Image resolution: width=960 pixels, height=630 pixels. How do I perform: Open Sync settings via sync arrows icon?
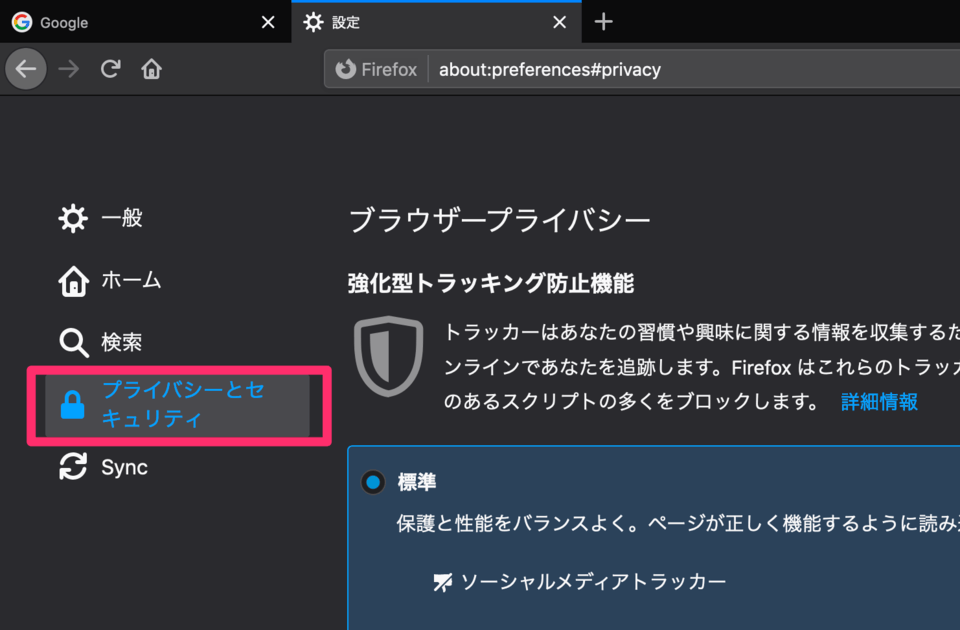point(73,466)
